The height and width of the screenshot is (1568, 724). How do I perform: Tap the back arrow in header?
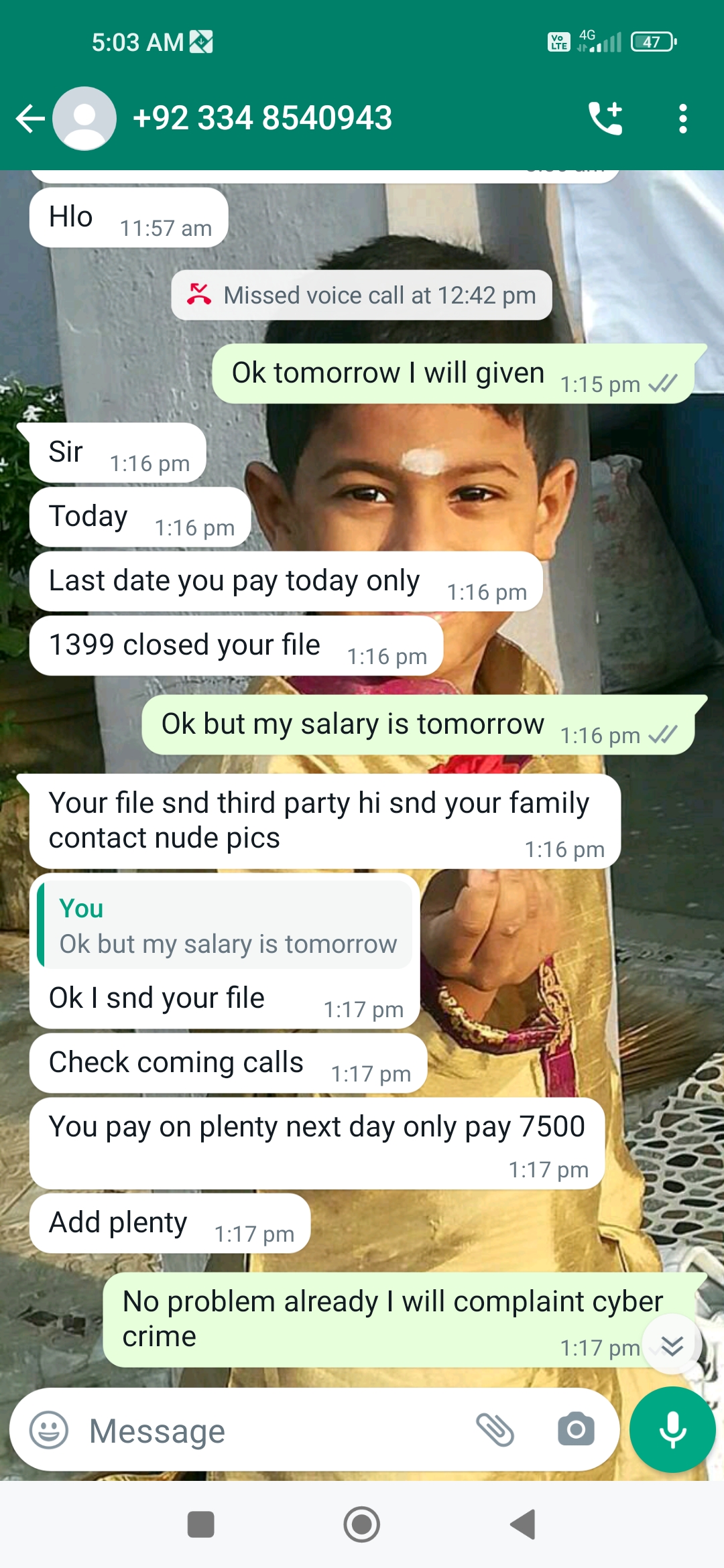(30, 119)
